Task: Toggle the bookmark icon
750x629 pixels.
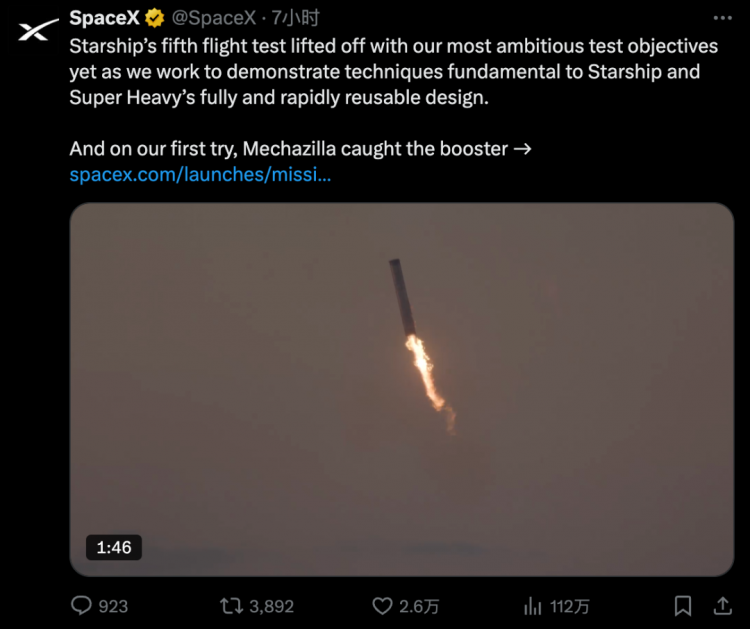Action: pos(683,606)
